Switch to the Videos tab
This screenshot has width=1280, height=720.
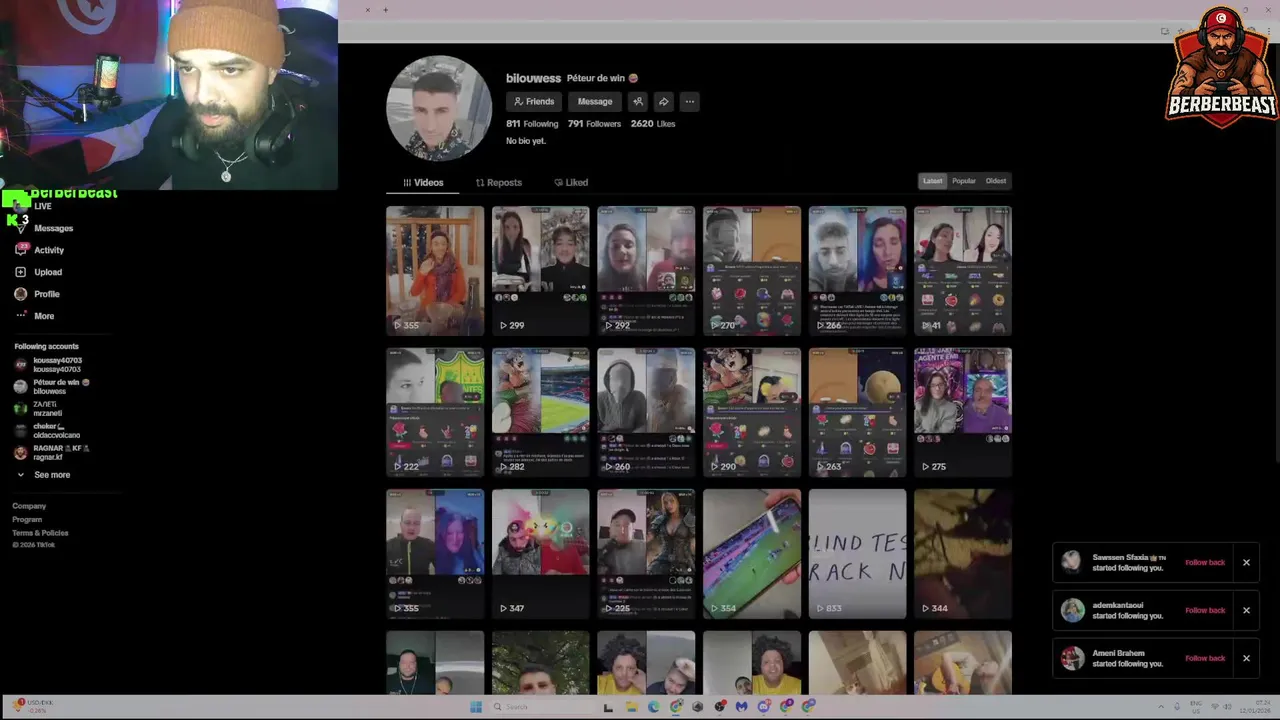coord(423,182)
